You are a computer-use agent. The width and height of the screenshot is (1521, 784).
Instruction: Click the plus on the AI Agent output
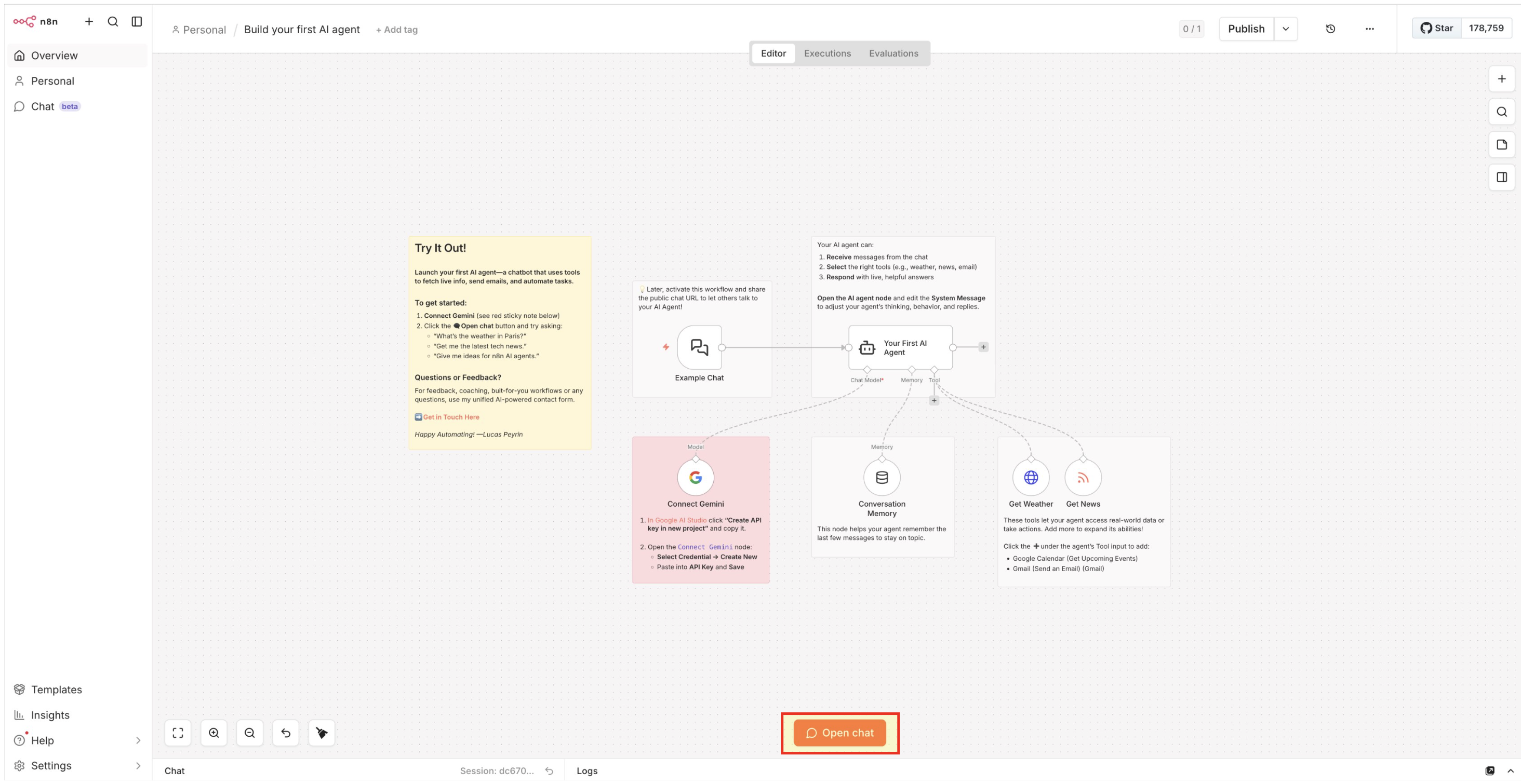983,347
